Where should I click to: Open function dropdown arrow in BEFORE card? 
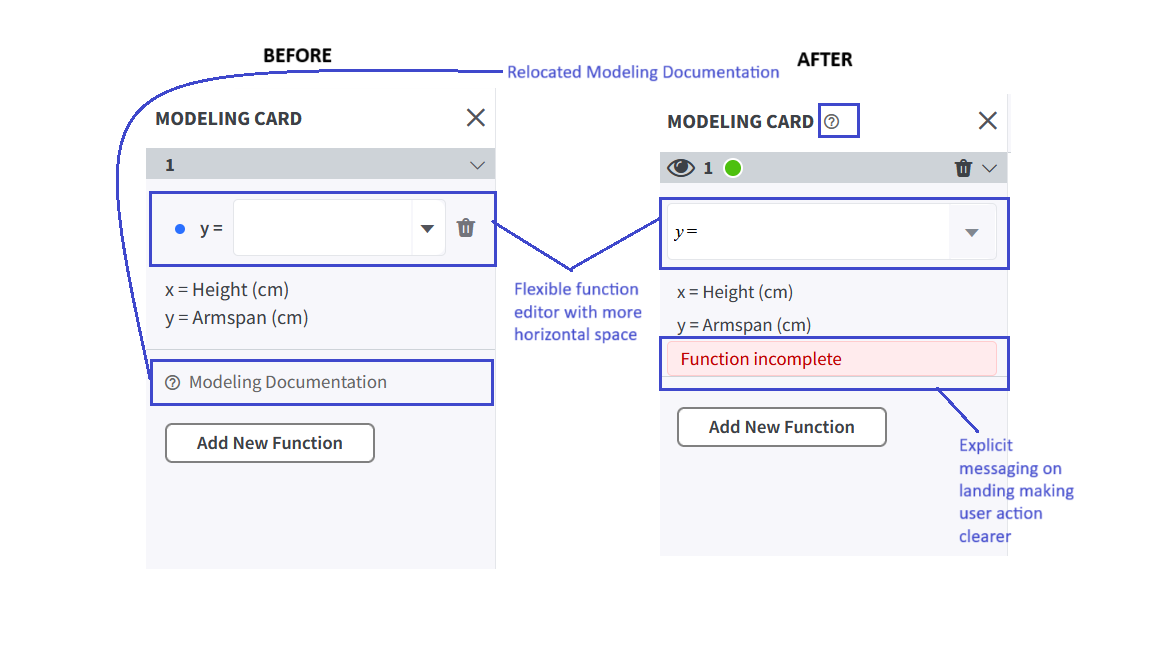[x=428, y=228]
